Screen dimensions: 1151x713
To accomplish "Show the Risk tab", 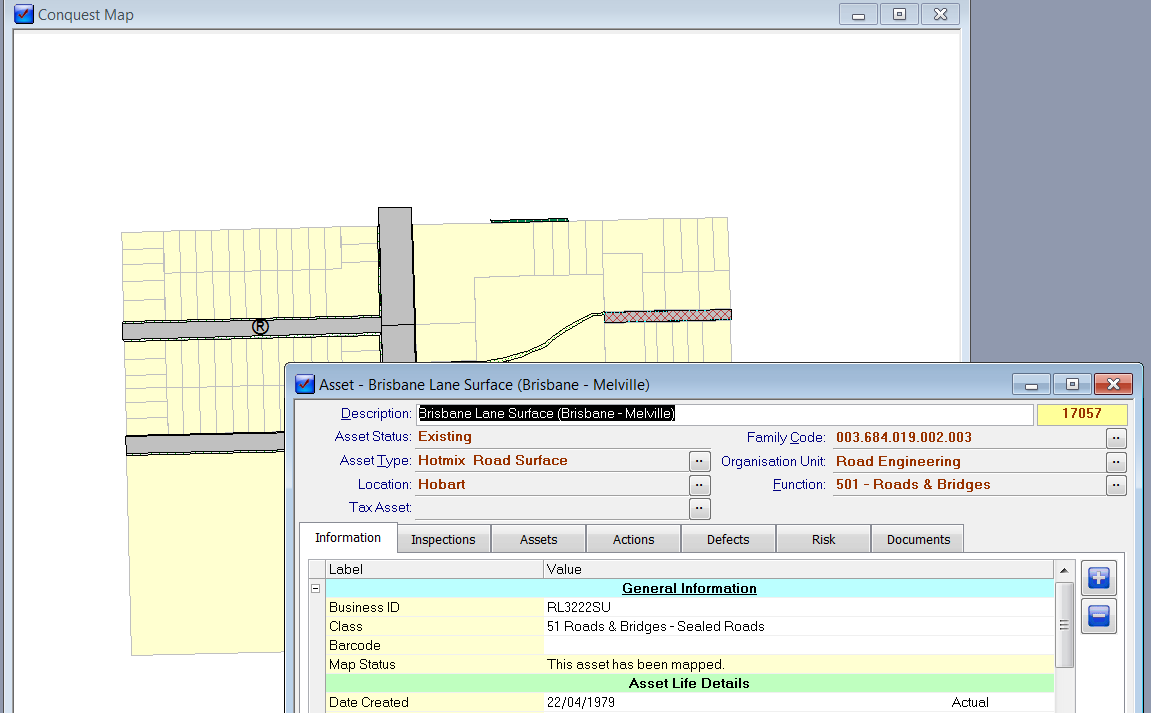I will (823, 540).
